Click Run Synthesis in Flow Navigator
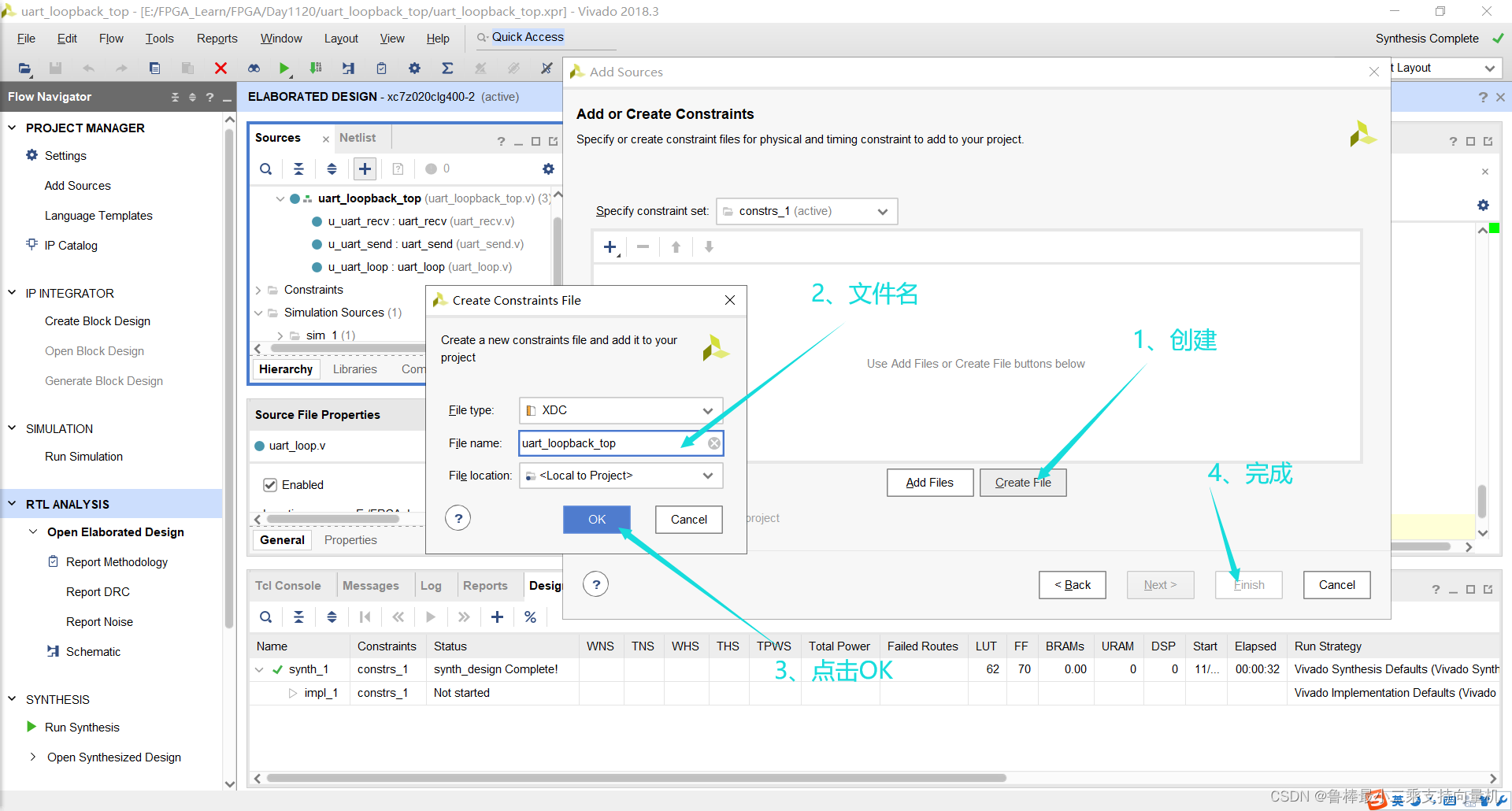1512x811 pixels. coord(82,728)
